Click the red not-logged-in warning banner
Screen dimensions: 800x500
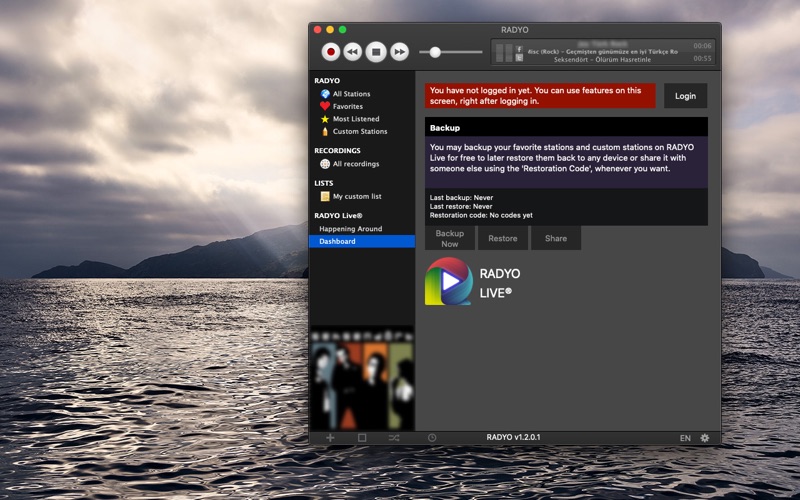540,96
